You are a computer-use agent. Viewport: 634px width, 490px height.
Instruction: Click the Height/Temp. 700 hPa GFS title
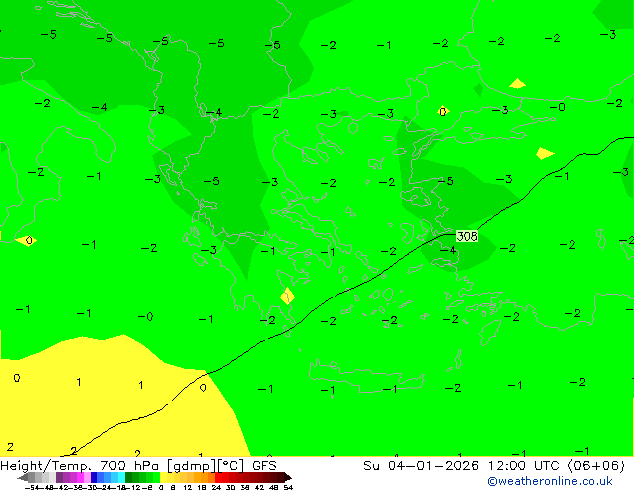(x=138, y=466)
